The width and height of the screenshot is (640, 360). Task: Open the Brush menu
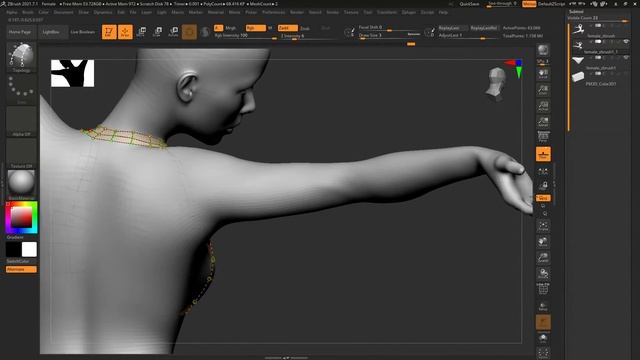[x=28, y=12]
